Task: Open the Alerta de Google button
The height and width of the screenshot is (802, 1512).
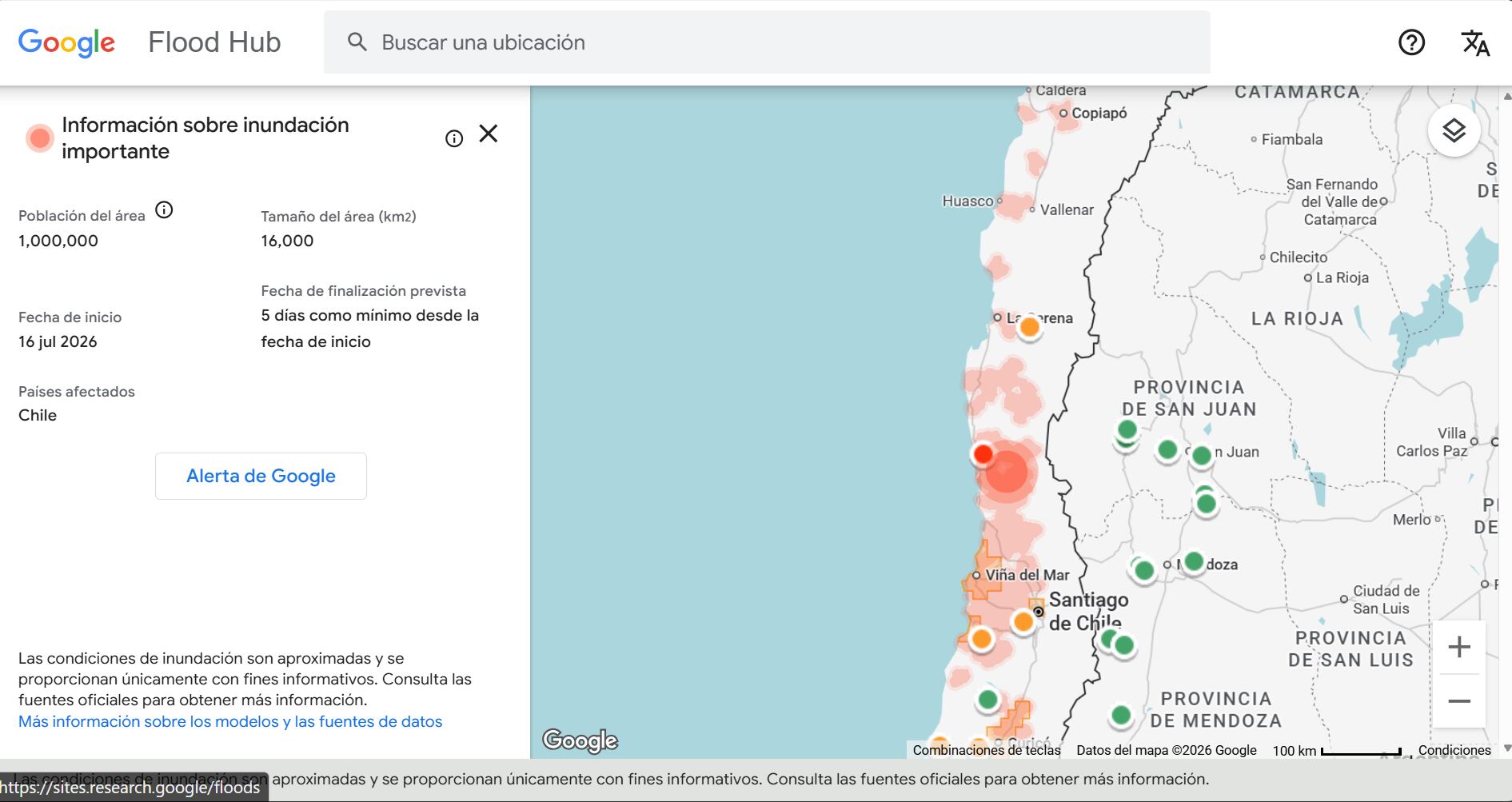Action: point(261,476)
